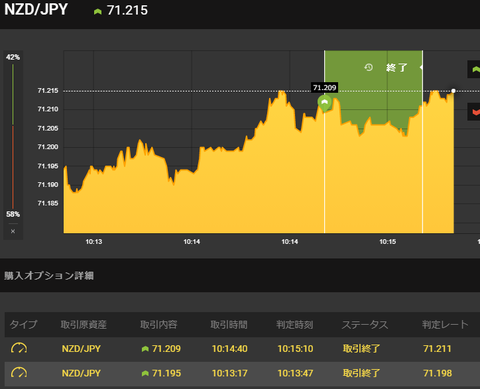
Task: Click the 42% sentiment value
Action: click(13, 57)
